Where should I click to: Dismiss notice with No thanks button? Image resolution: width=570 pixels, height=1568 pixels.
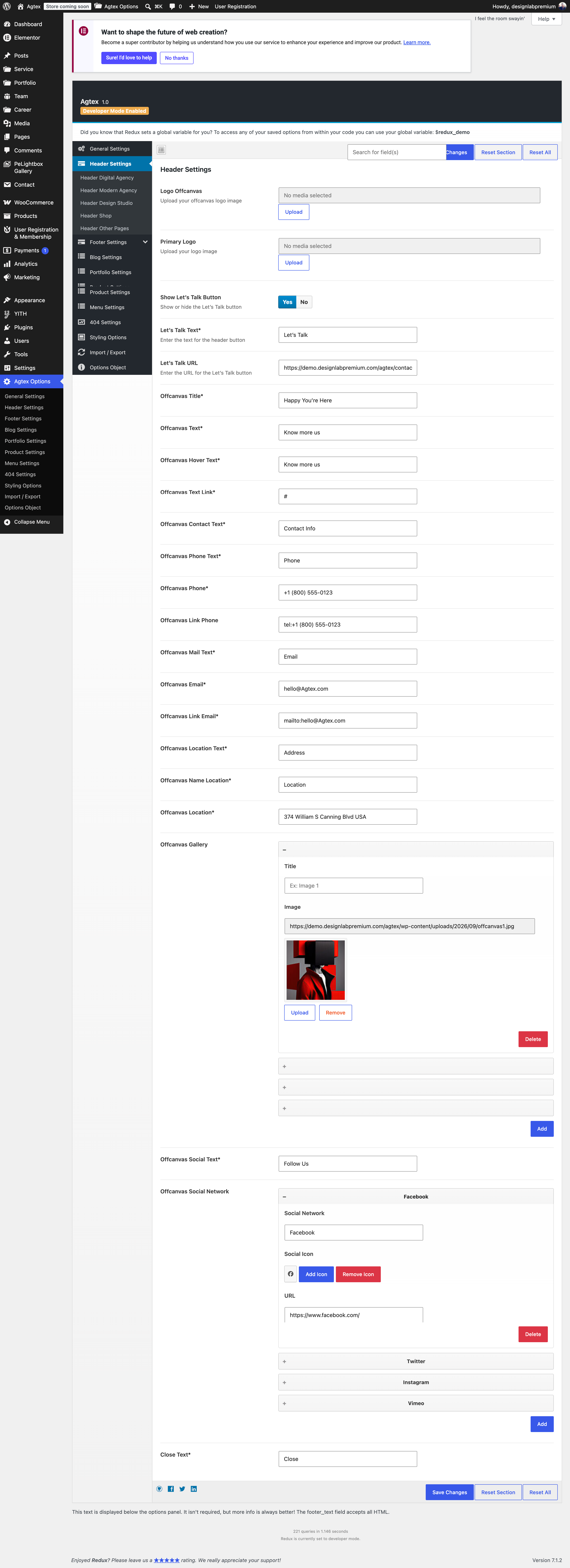pos(177,58)
